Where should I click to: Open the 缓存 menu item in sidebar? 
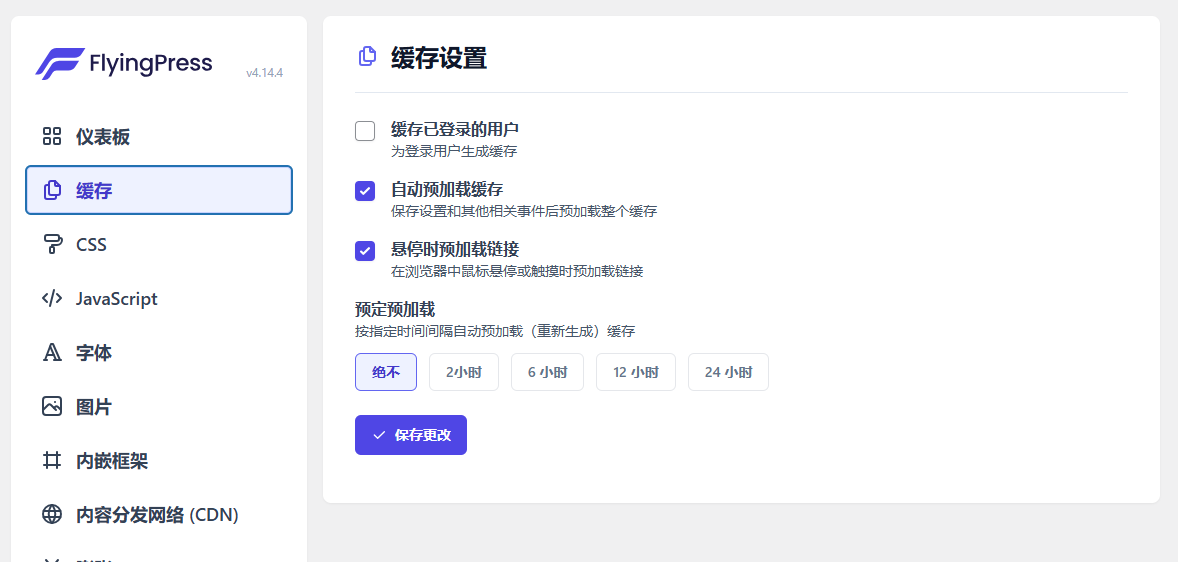click(x=159, y=190)
